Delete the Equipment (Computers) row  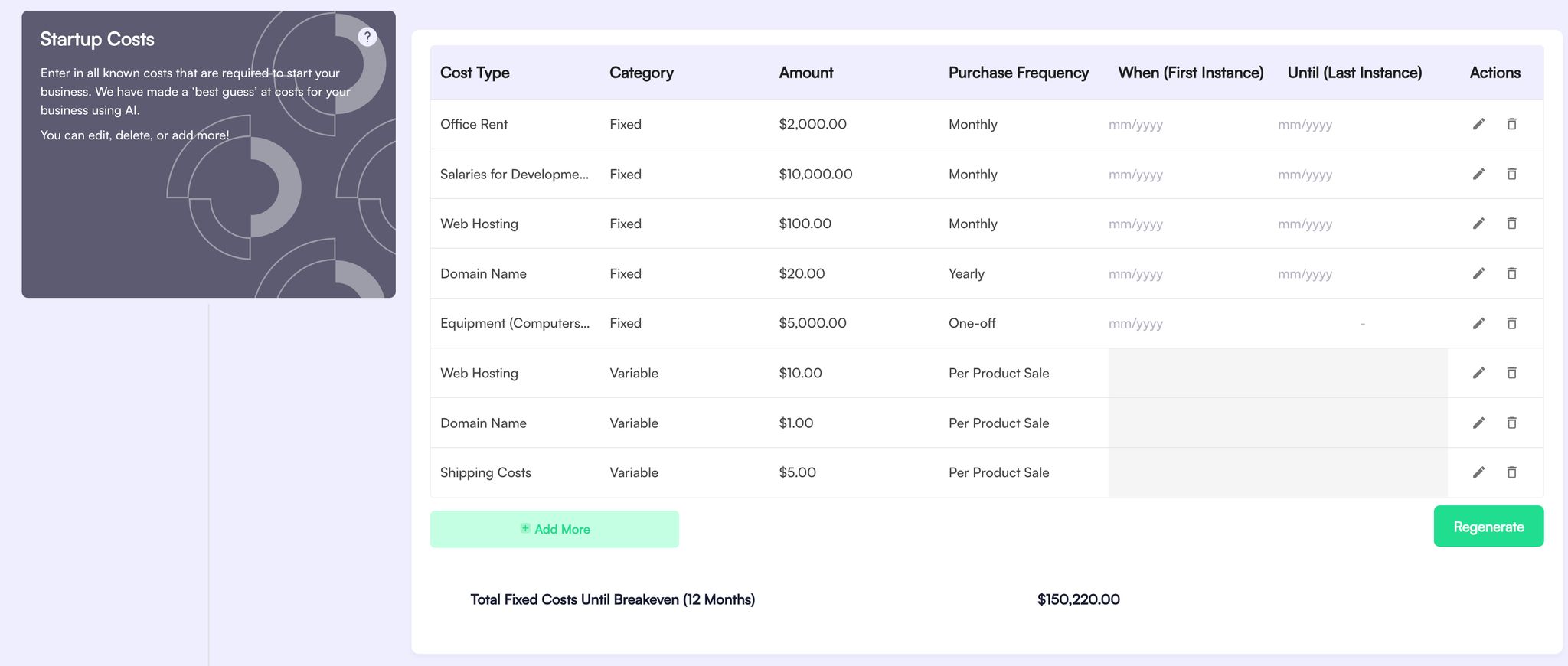point(1511,323)
